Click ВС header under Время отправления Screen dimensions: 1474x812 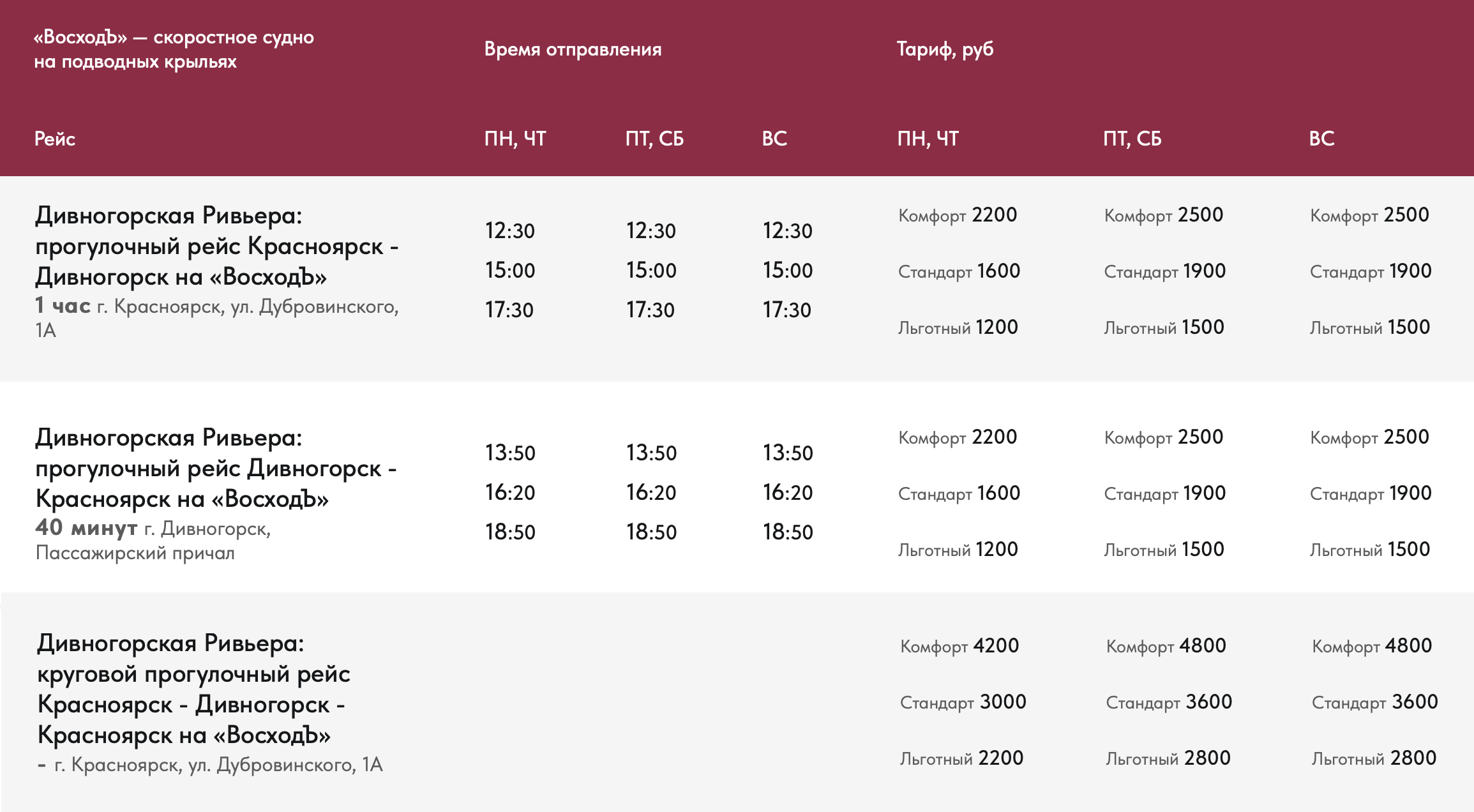click(x=774, y=139)
